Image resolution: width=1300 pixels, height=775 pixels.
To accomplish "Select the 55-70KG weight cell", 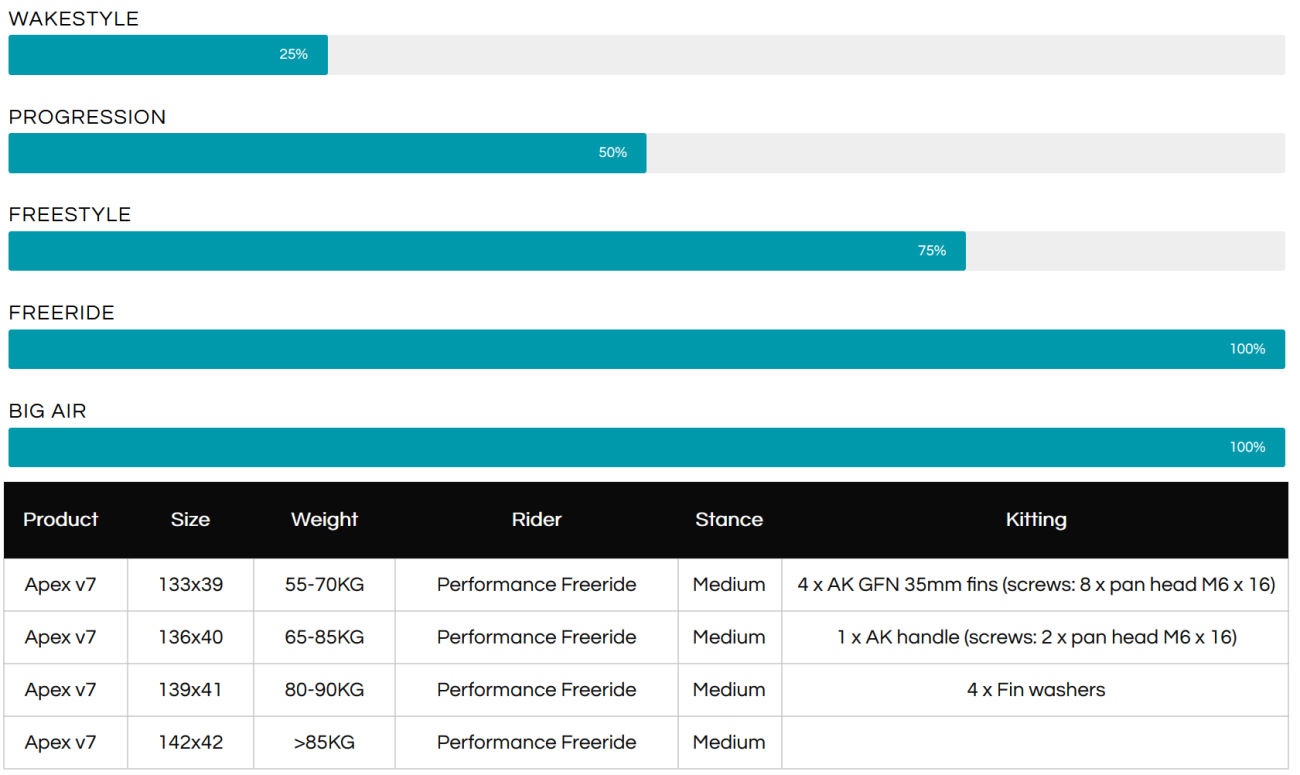I will click(324, 585).
